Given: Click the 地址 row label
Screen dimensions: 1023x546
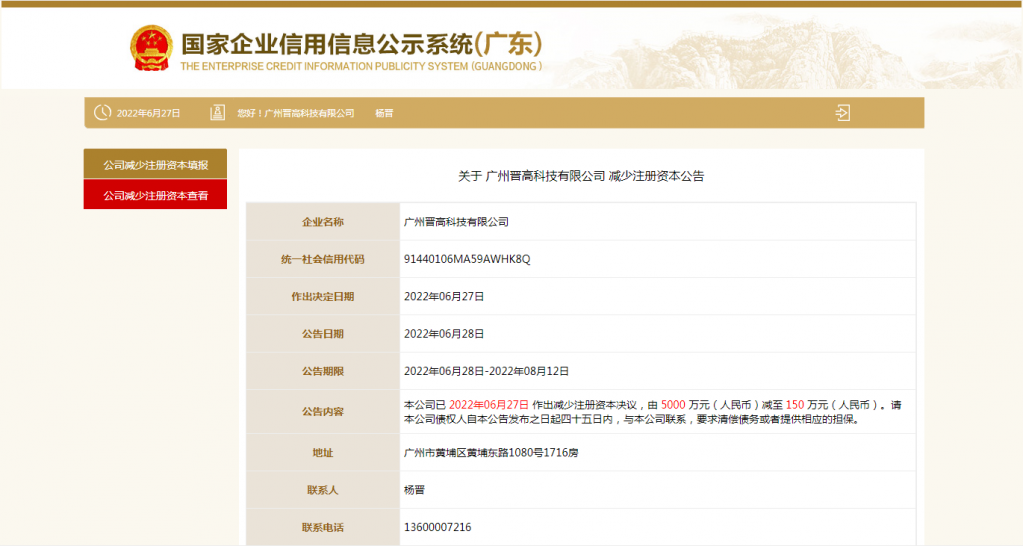Looking at the screenshot, I should click(322, 452).
